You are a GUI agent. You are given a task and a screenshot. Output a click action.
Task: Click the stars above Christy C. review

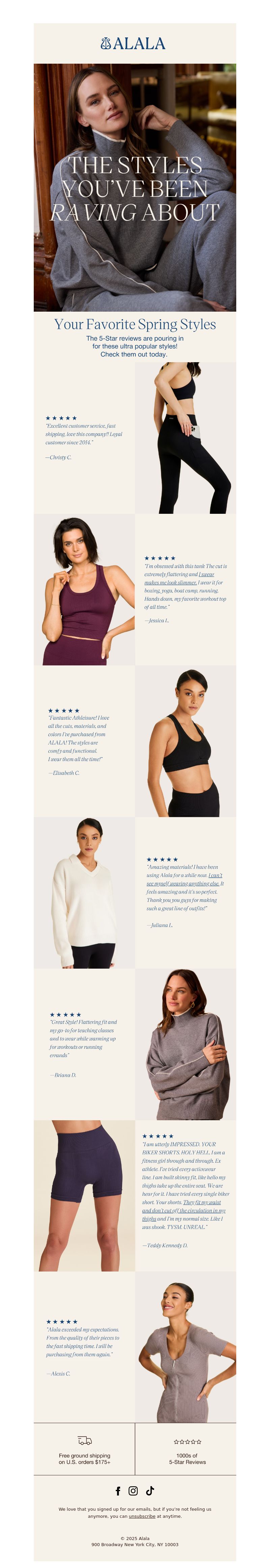pos(61,418)
